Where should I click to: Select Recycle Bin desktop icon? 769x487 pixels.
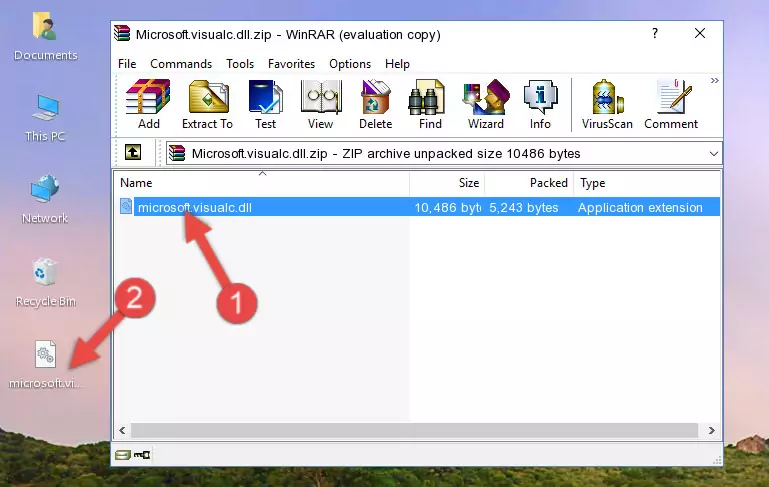pyautogui.click(x=46, y=282)
